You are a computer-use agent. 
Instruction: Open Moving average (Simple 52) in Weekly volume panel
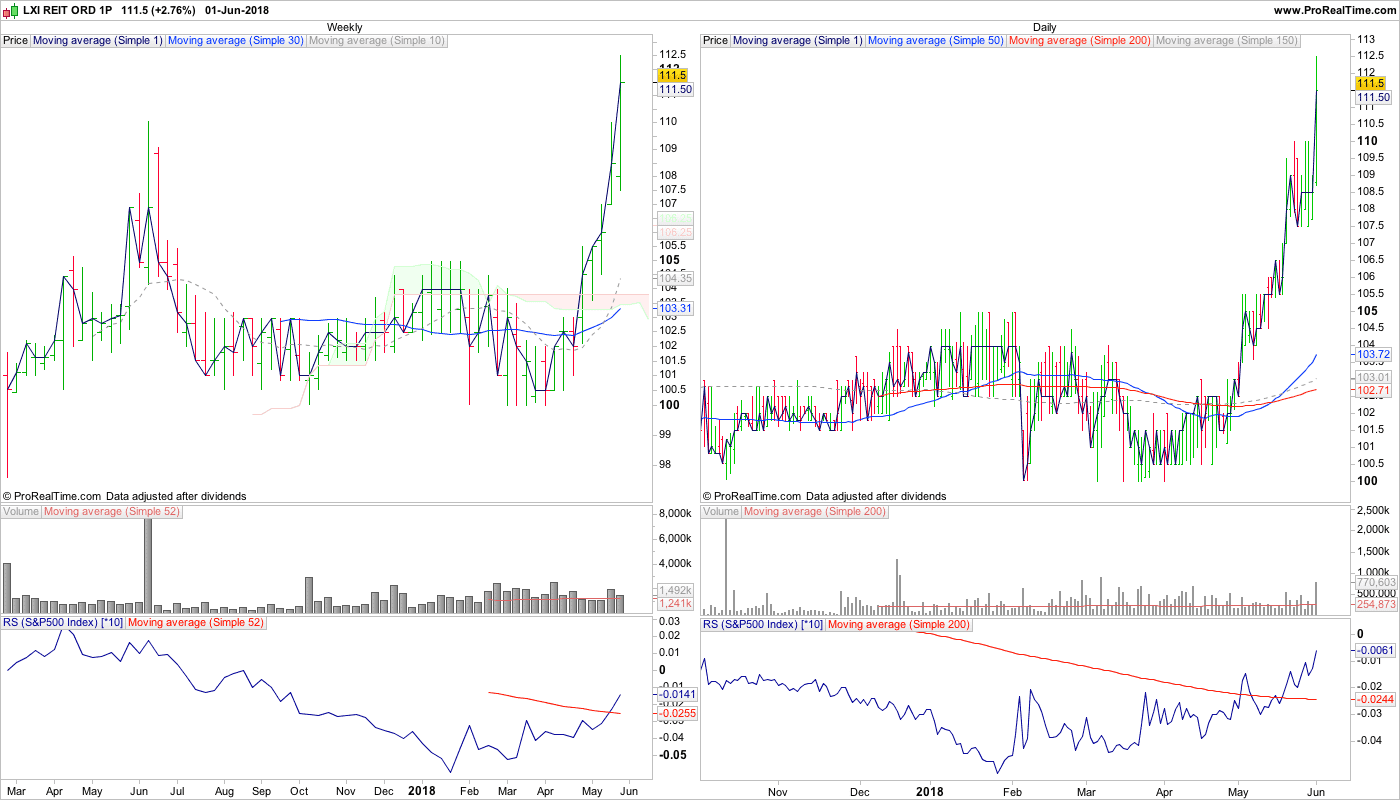tap(113, 511)
